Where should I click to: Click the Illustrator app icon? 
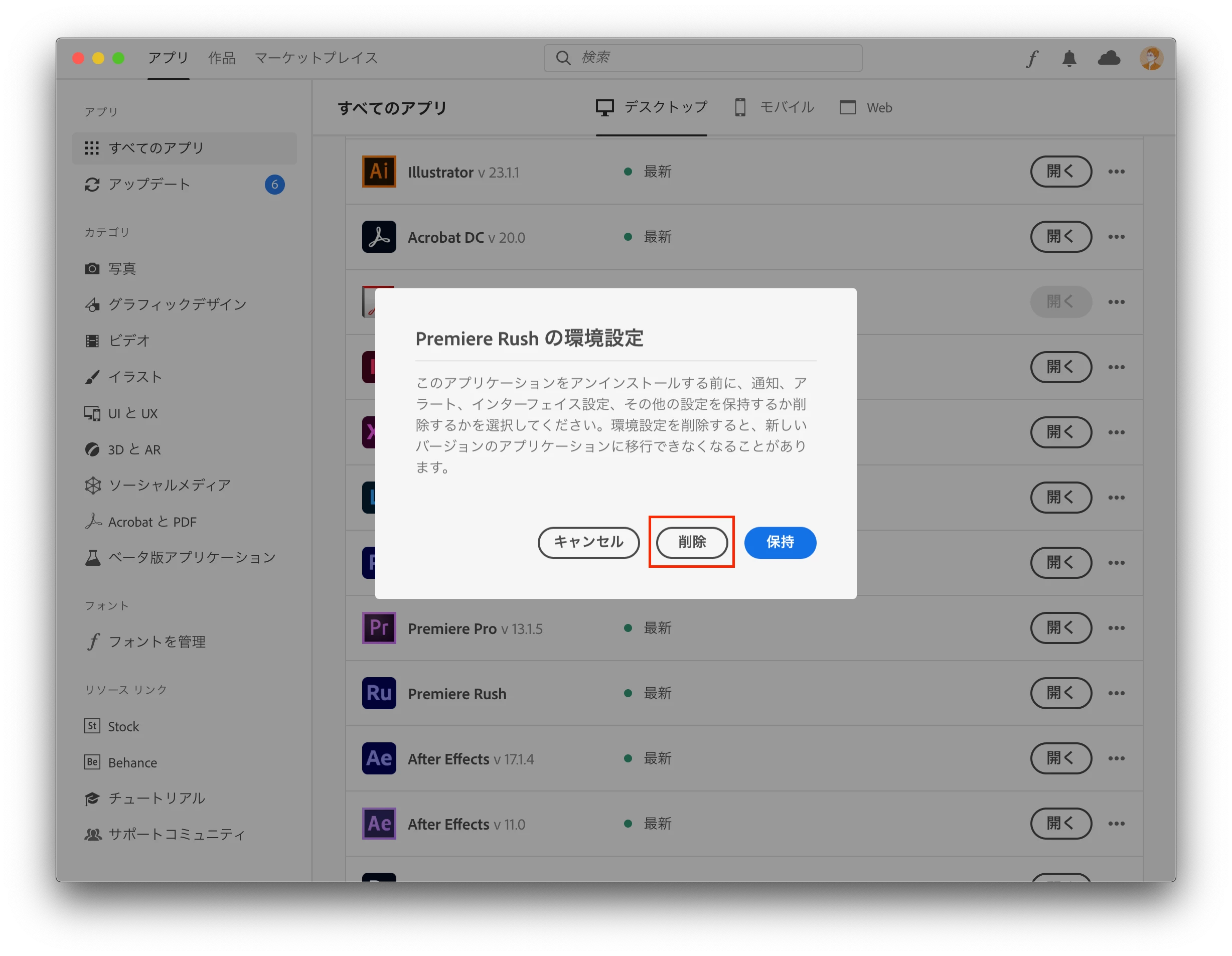click(x=379, y=172)
